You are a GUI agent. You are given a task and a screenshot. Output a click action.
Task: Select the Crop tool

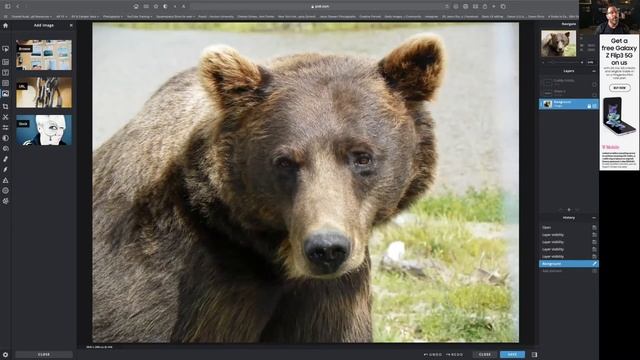5,107
